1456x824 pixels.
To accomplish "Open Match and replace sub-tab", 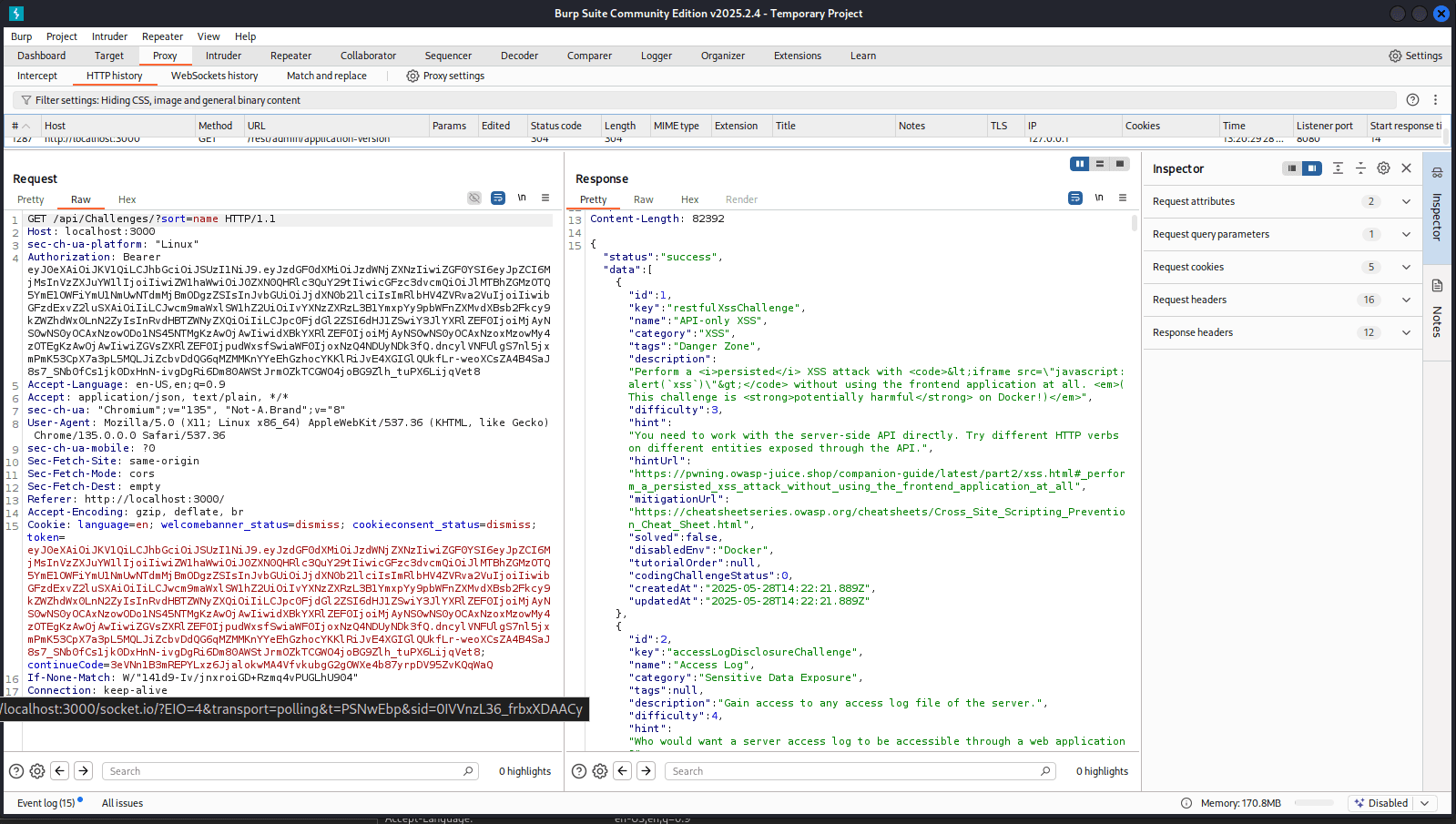I will (x=326, y=76).
